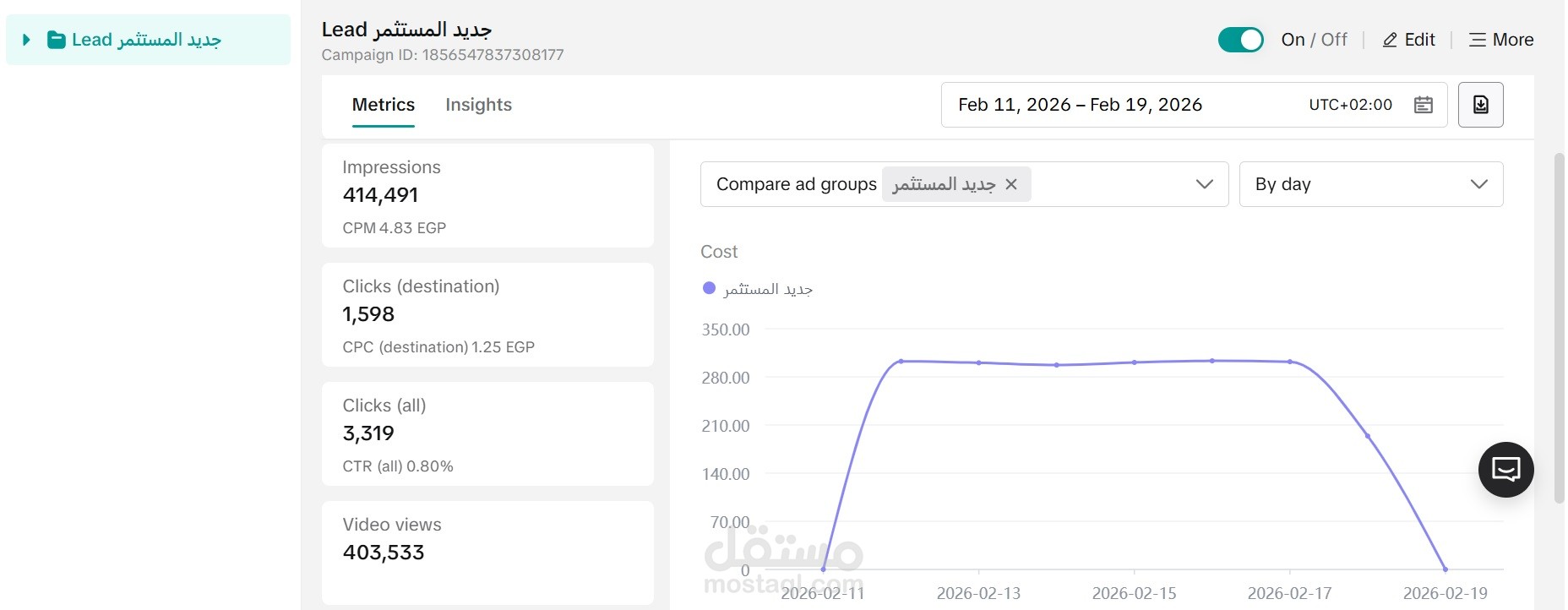Click the جديد المستثمر legend color dot
The width and height of the screenshot is (1568, 610).
coord(708,288)
